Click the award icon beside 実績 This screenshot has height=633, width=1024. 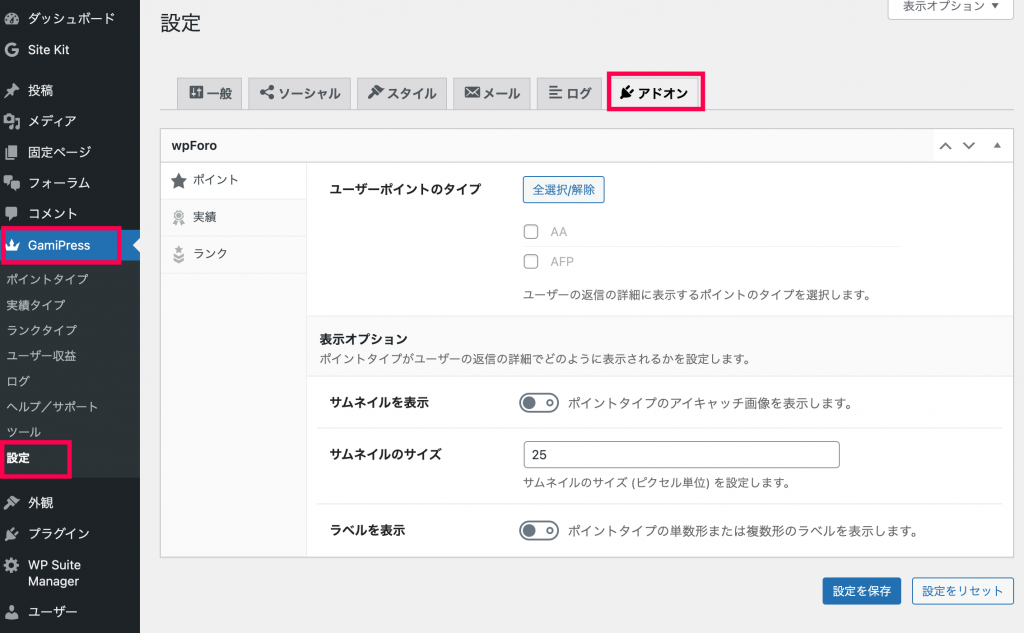[x=179, y=218]
